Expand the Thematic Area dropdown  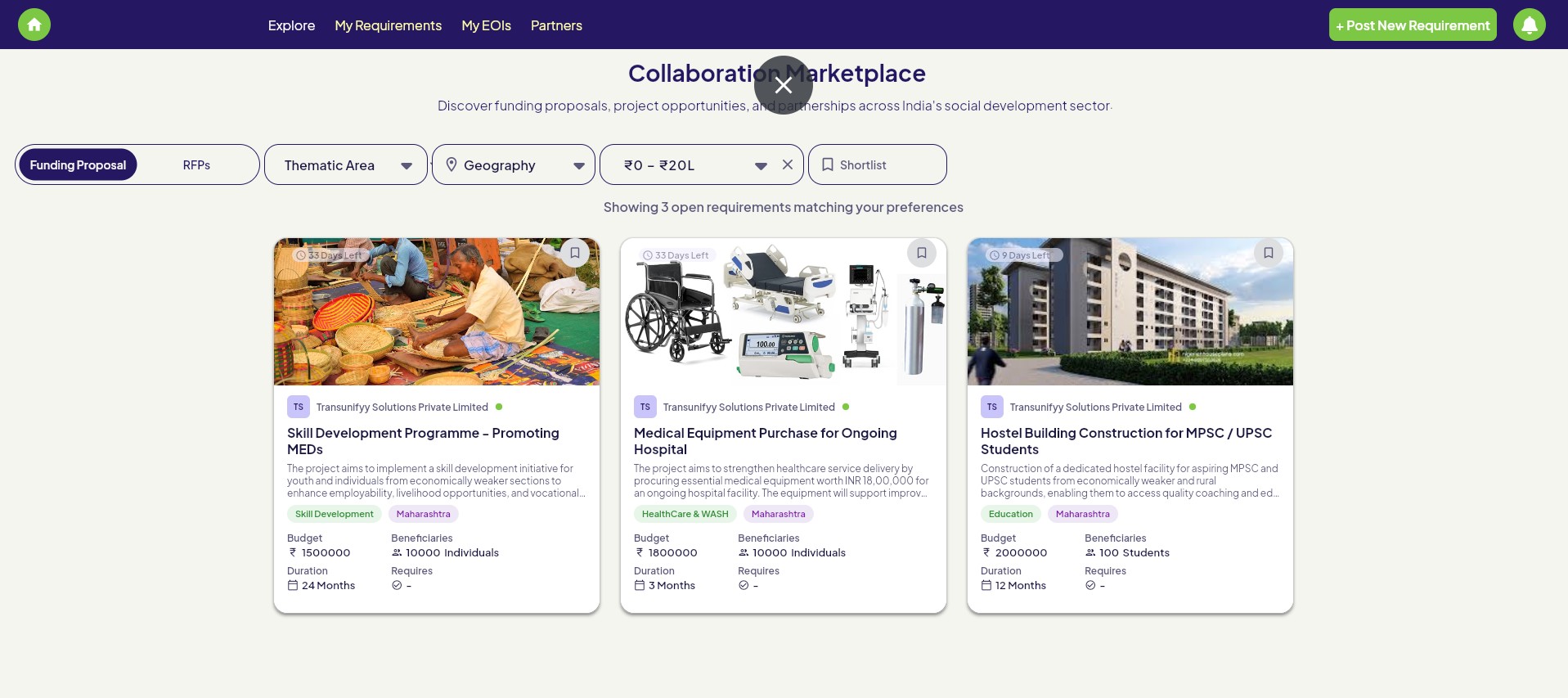[346, 164]
